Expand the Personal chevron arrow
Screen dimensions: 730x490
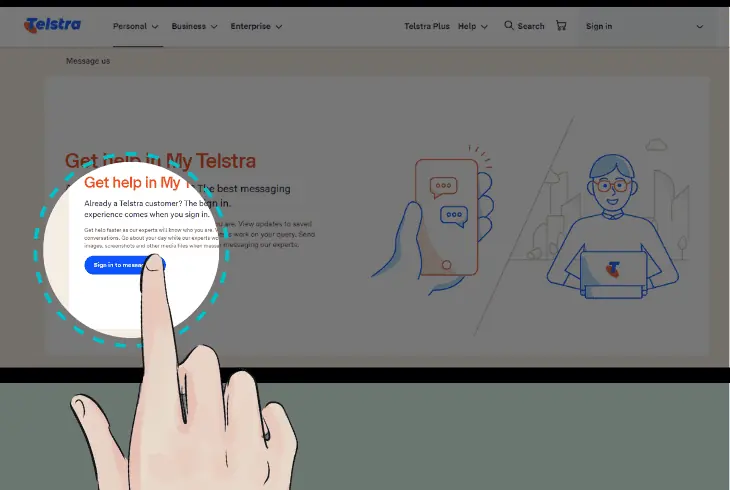coord(155,27)
